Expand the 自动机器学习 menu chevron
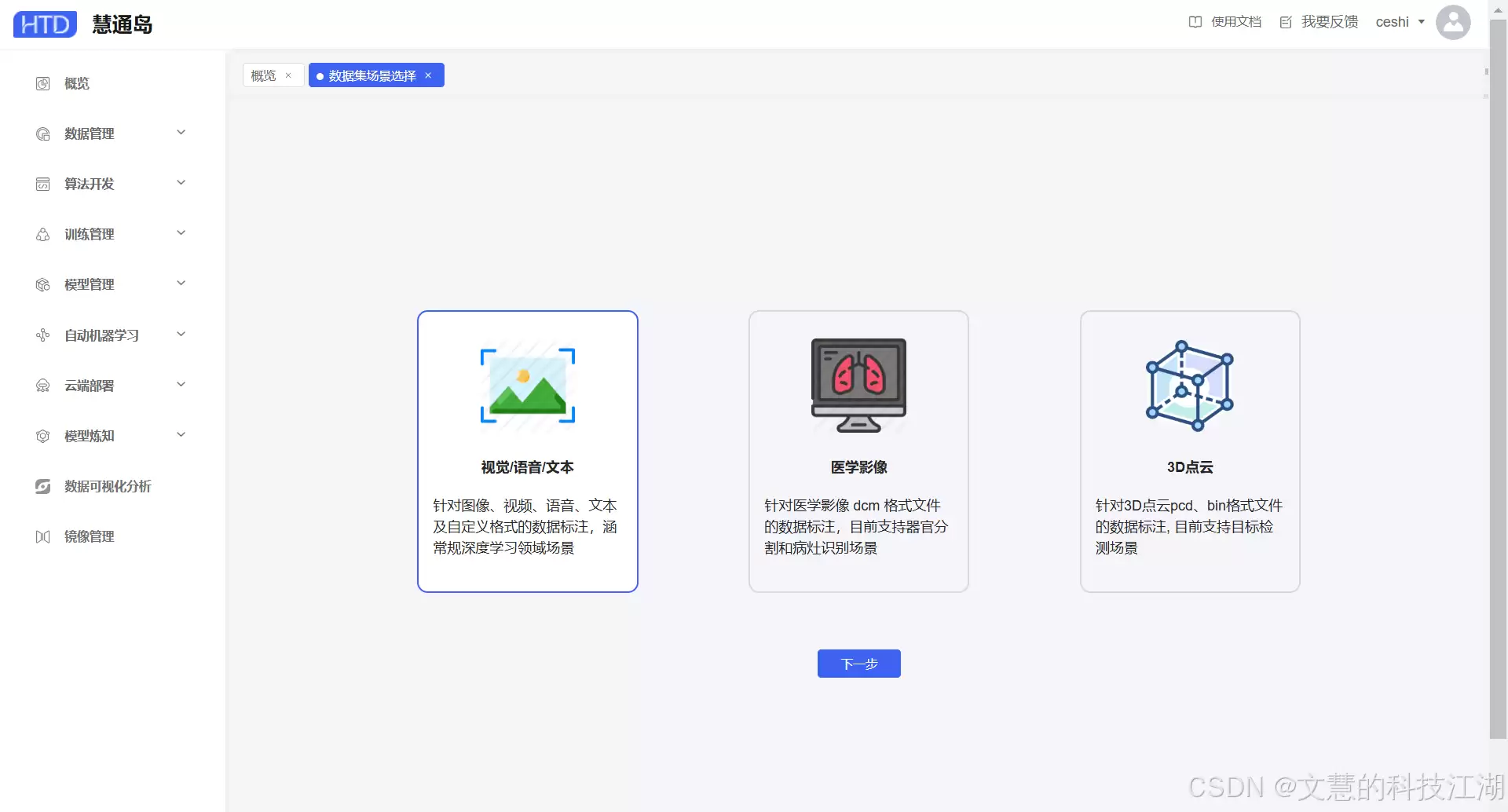 pos(181,335)
